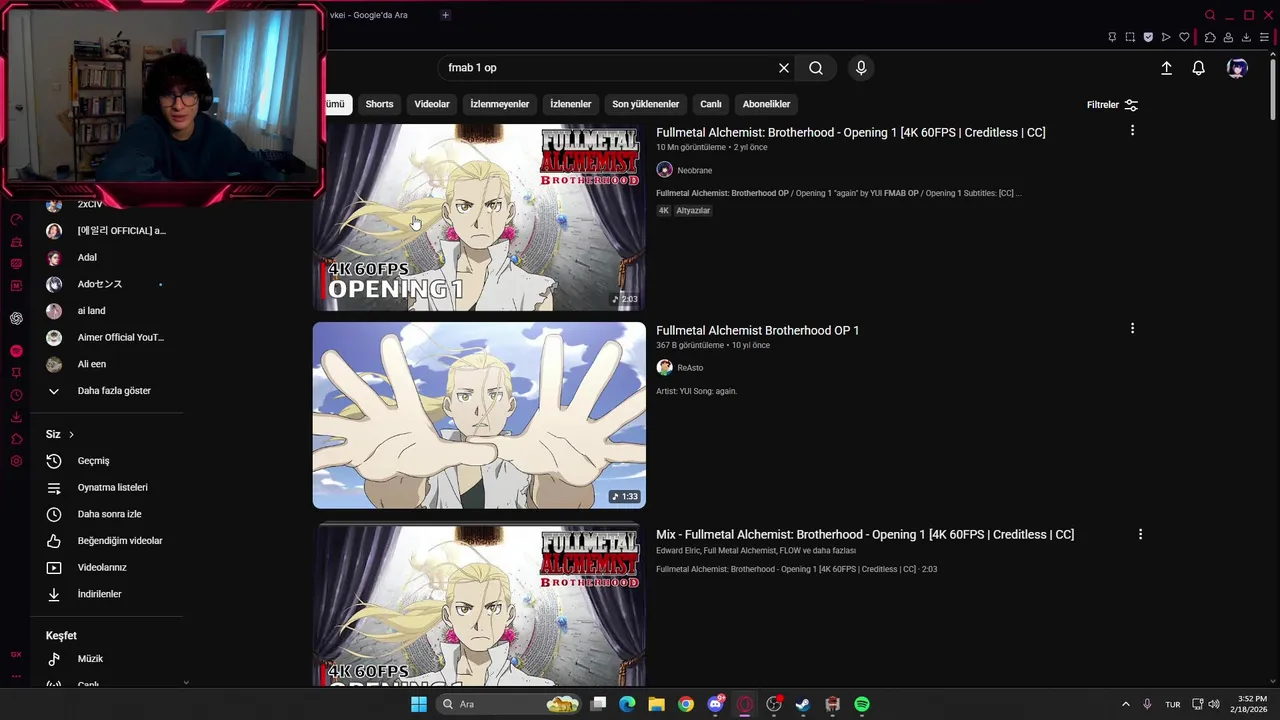Open Opera easy setup sliders icon
The image size is (1280, 720).
point(1265,37)
